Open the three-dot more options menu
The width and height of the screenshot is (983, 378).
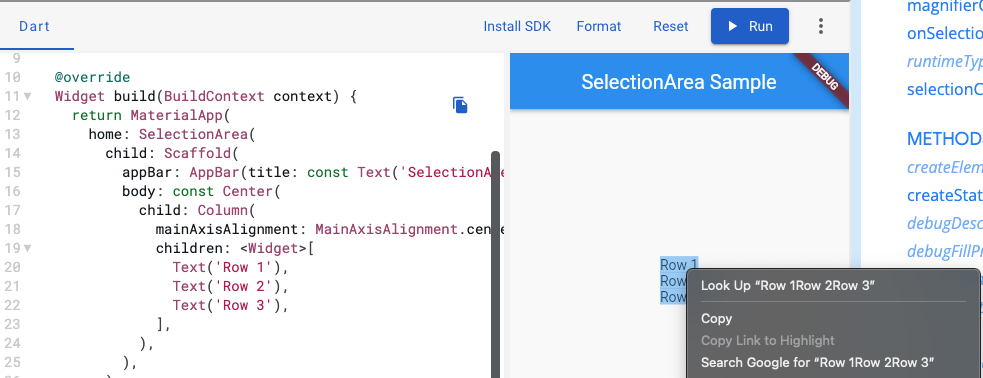click(x=821, y=26)
